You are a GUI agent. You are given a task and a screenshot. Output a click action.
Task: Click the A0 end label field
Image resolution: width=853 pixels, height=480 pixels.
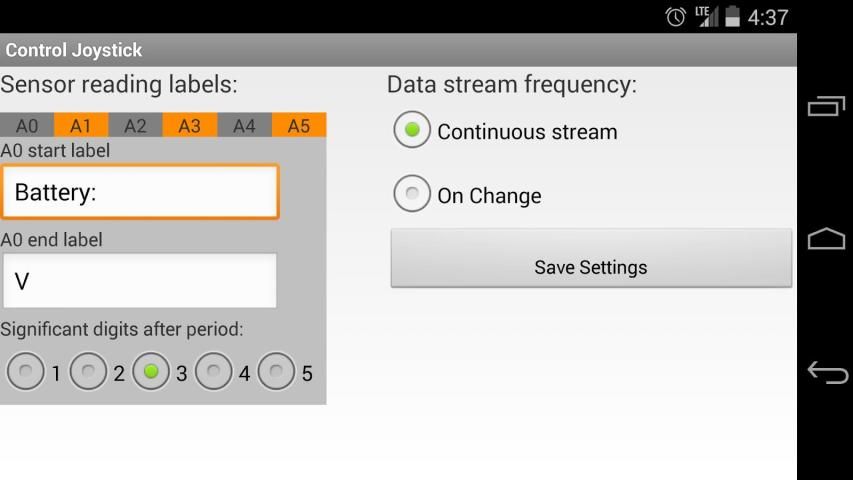click(x=139, y=281)
